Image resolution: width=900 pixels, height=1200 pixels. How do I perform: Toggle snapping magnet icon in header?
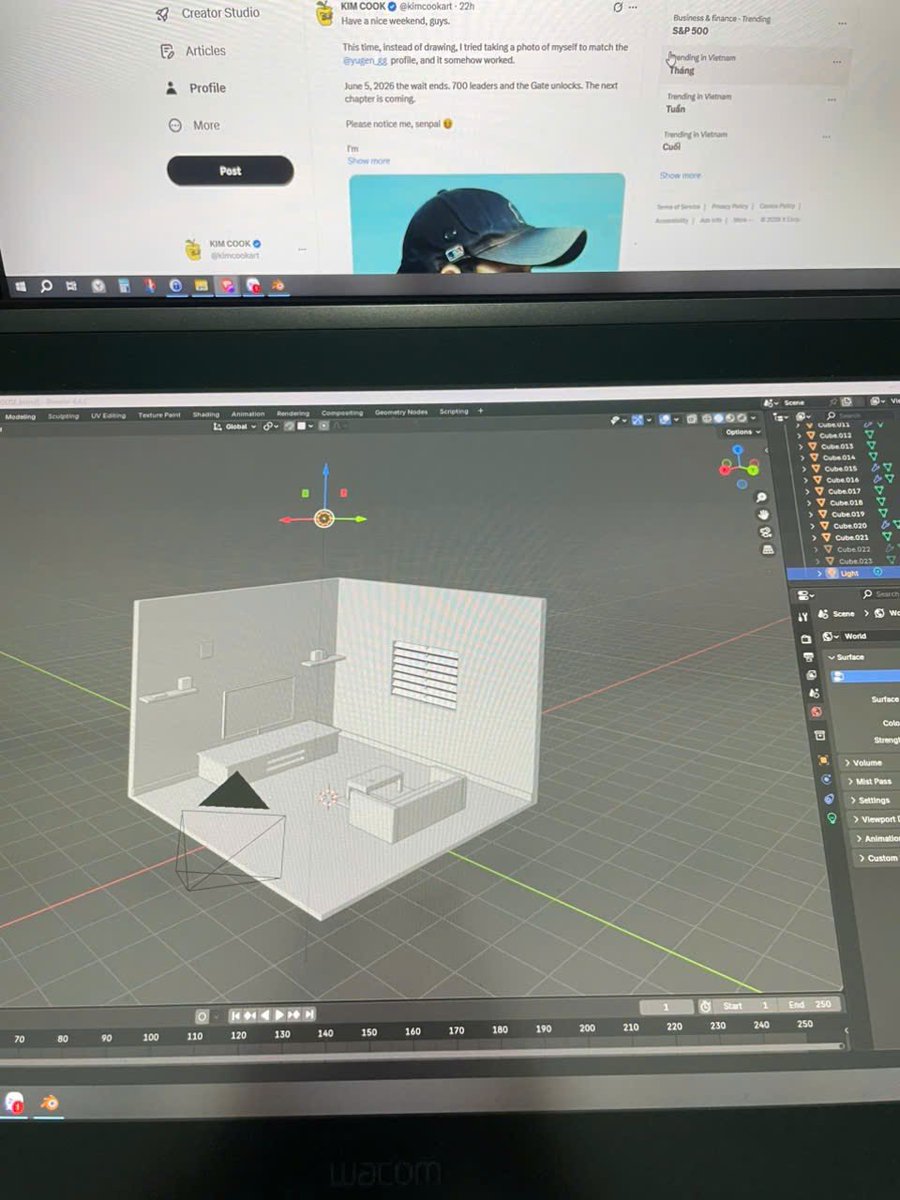pyautogui.click(x=289, y=426)
